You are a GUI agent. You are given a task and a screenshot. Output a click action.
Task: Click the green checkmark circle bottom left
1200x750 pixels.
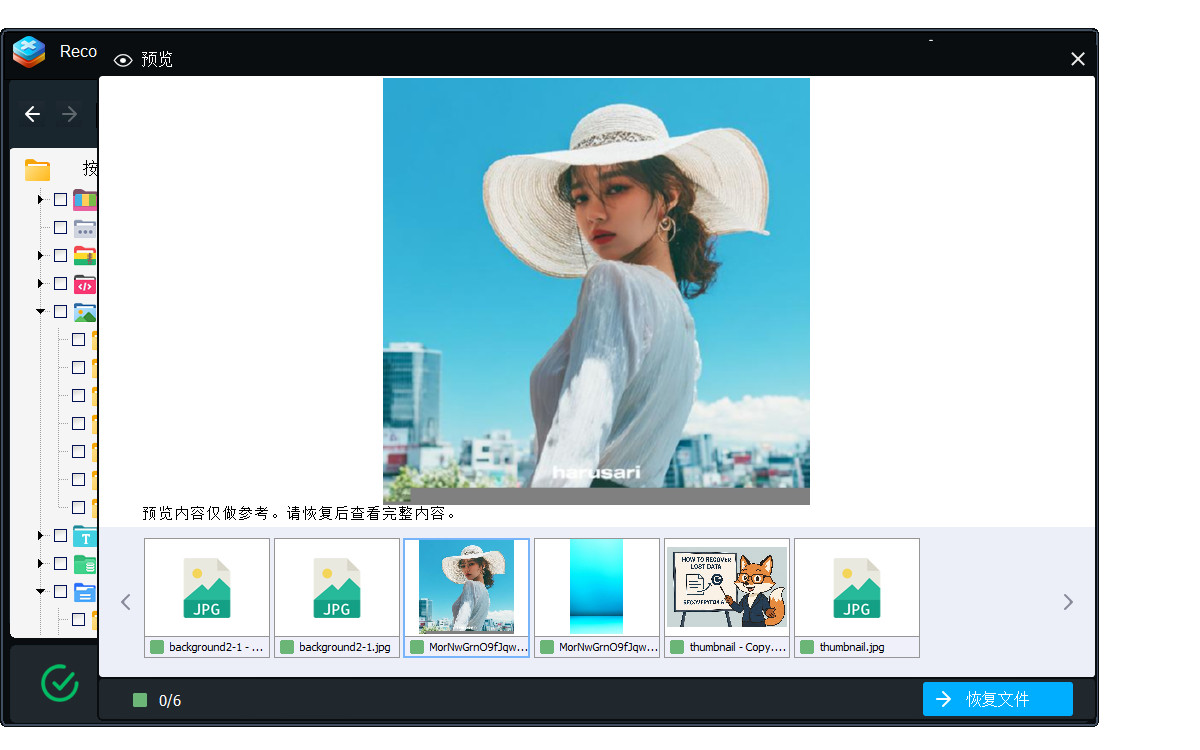coord(59,684)
